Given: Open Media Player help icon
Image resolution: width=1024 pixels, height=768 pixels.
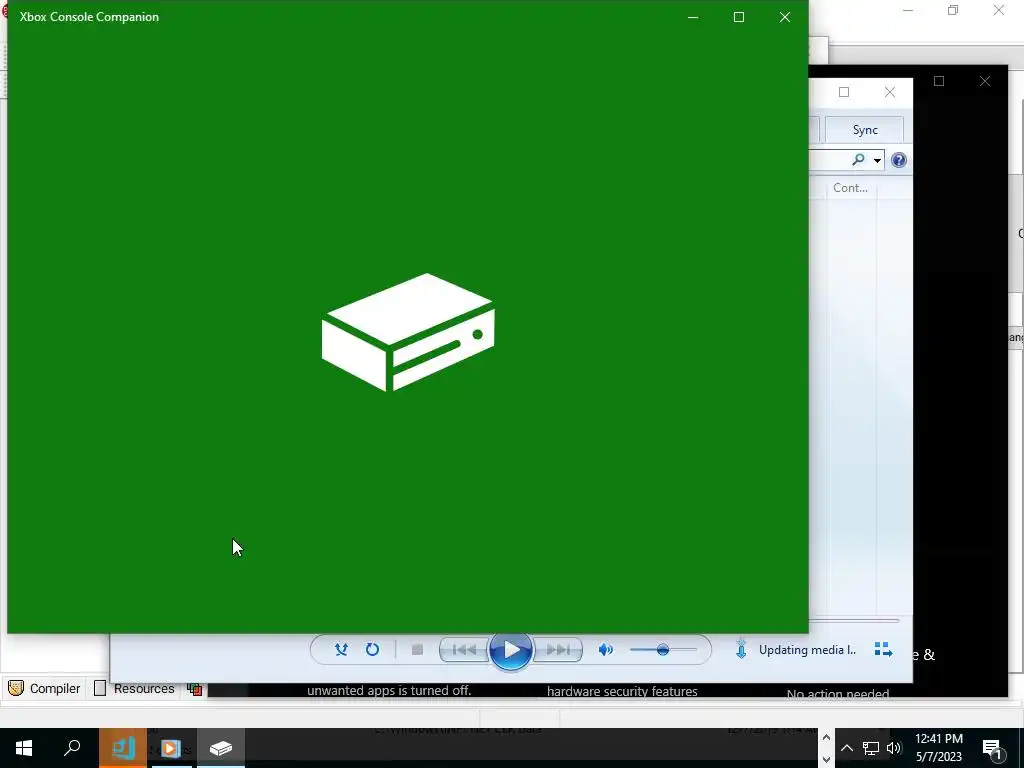Looking at the screenshot, I should (899, 160).
